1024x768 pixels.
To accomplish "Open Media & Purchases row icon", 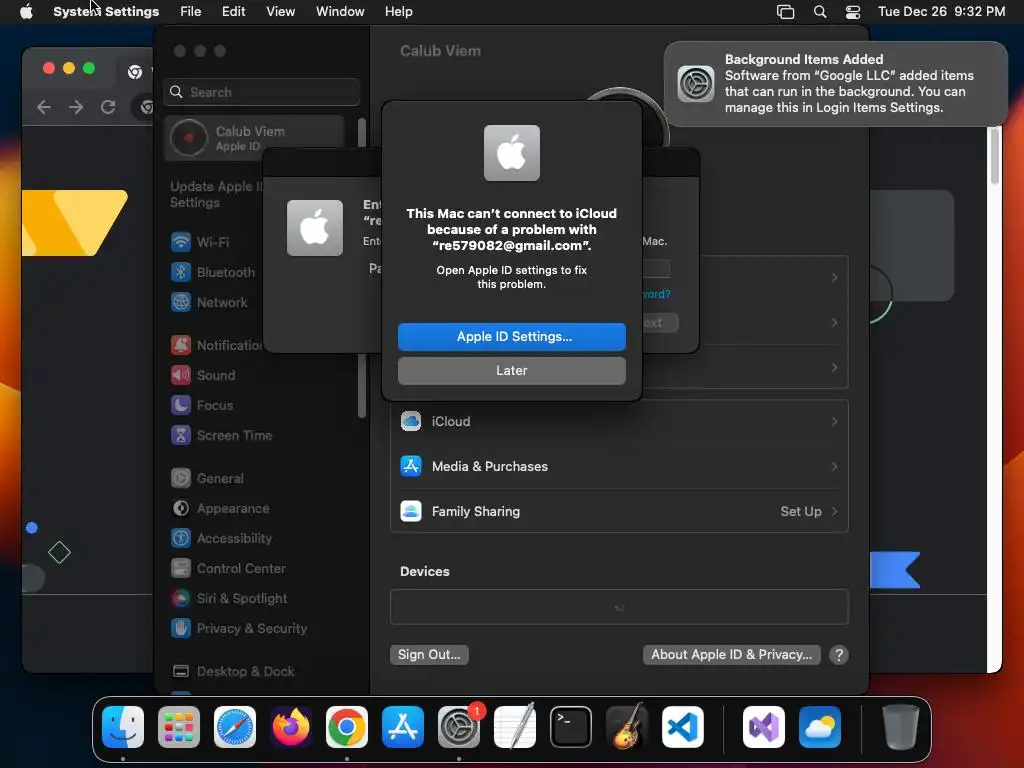I will (411, 466).
